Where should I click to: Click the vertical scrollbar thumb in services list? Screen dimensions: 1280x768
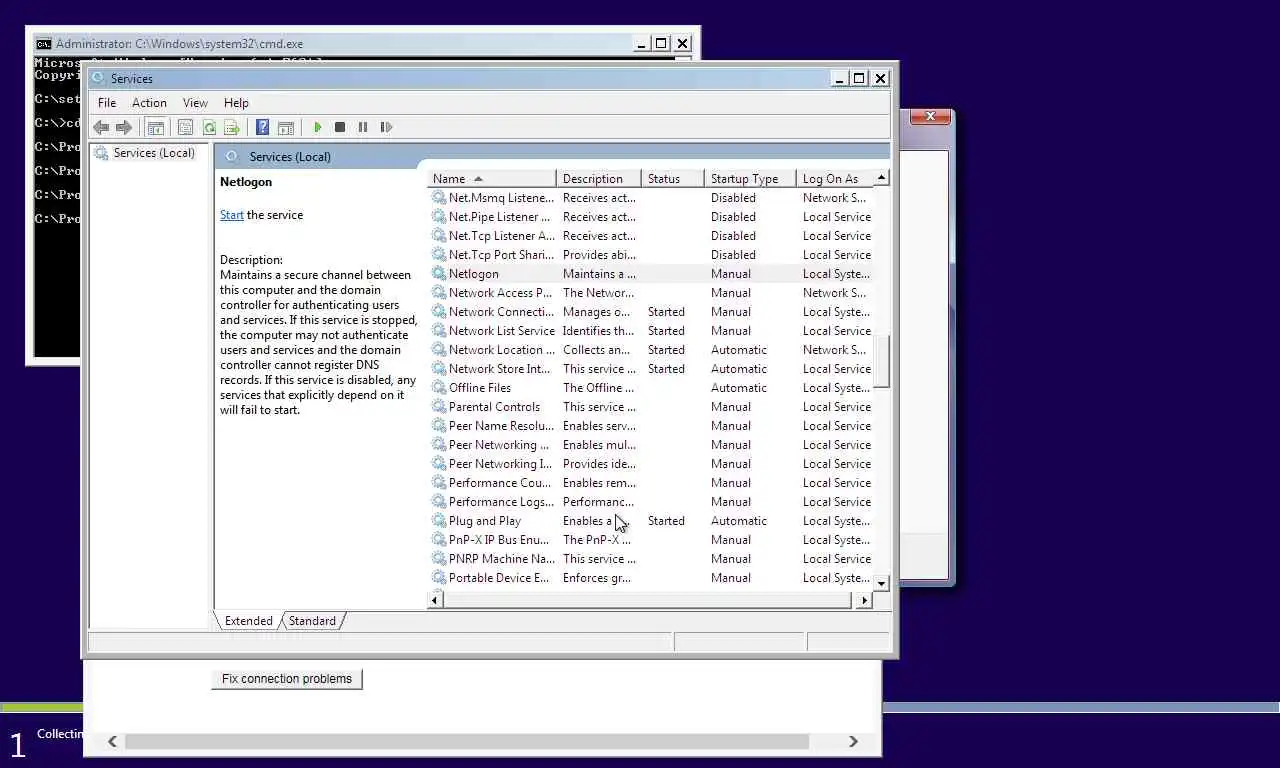(881, 363)
